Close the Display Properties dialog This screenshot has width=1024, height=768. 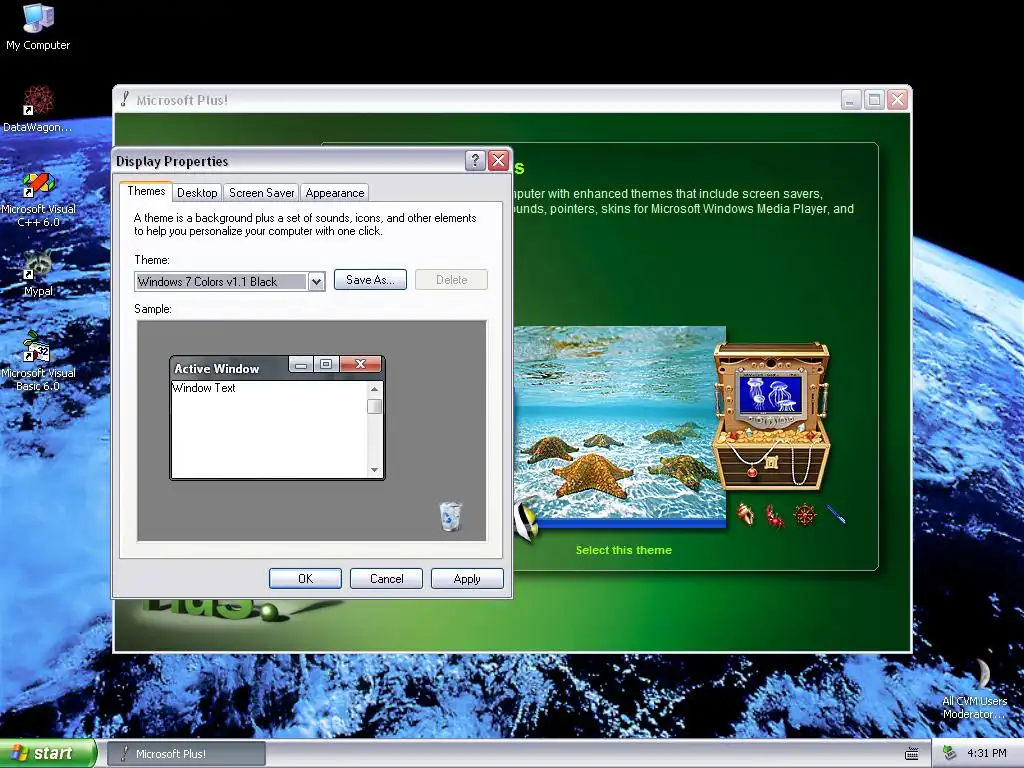pyautogui.click(x=498, y=160)
